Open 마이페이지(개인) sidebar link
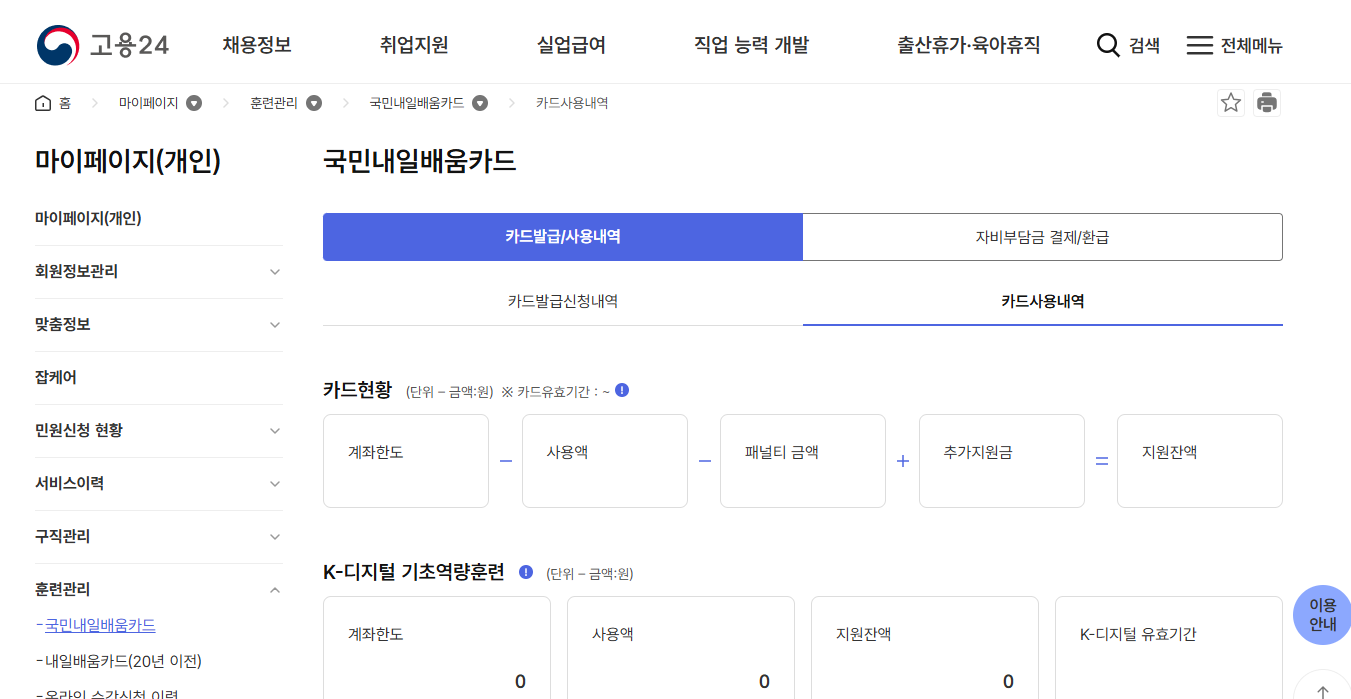This screenshot has height=699, width=1351. [x=88, y=218]
